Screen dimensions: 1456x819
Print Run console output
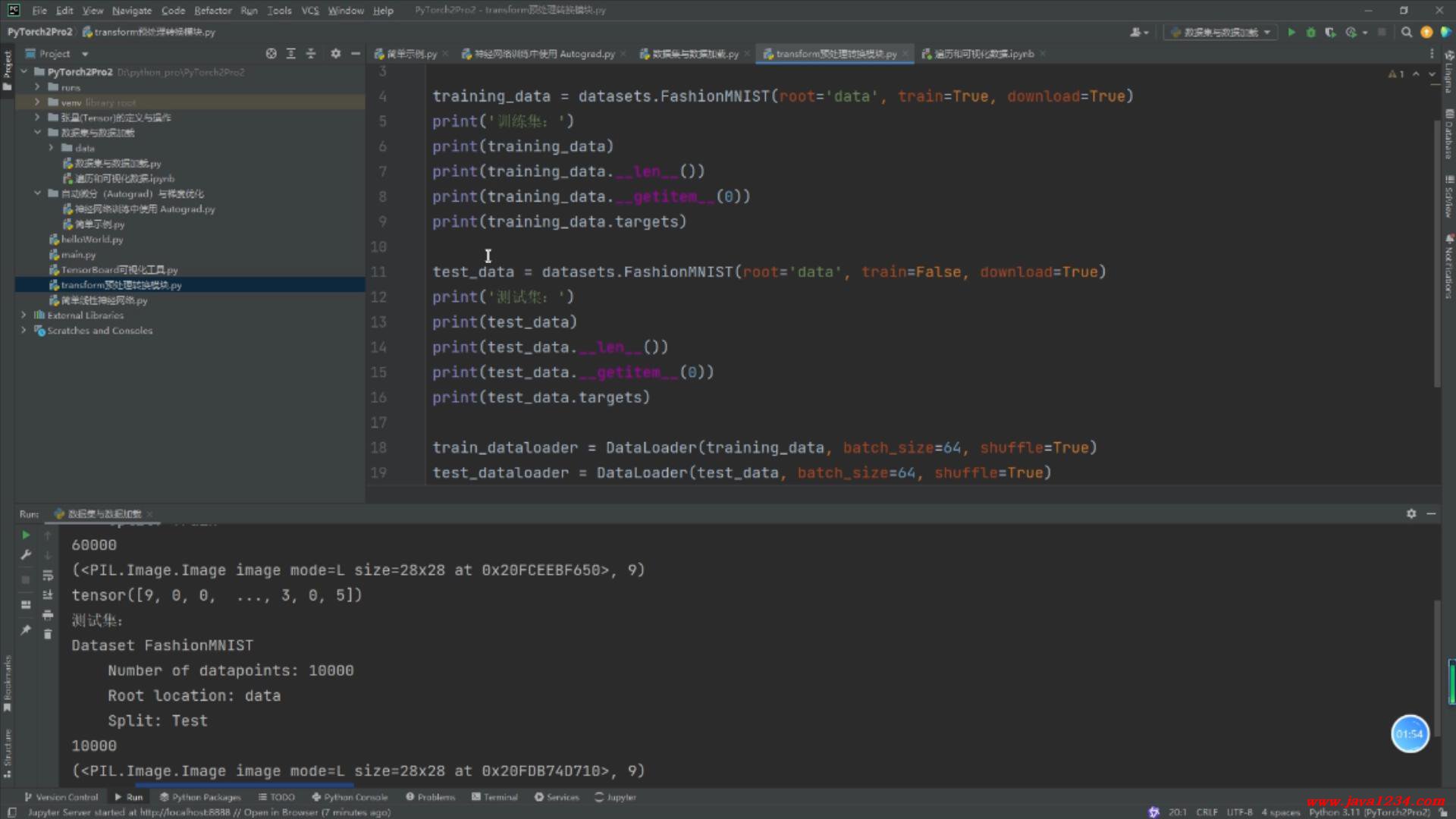coord(48,614)
